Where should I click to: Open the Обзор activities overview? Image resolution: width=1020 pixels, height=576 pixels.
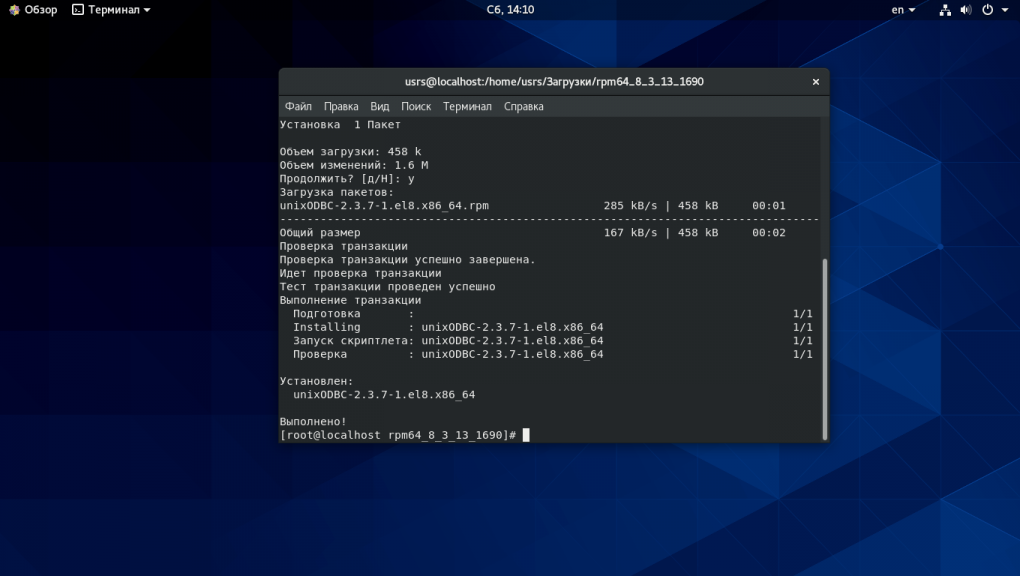(x=40, y=10)
